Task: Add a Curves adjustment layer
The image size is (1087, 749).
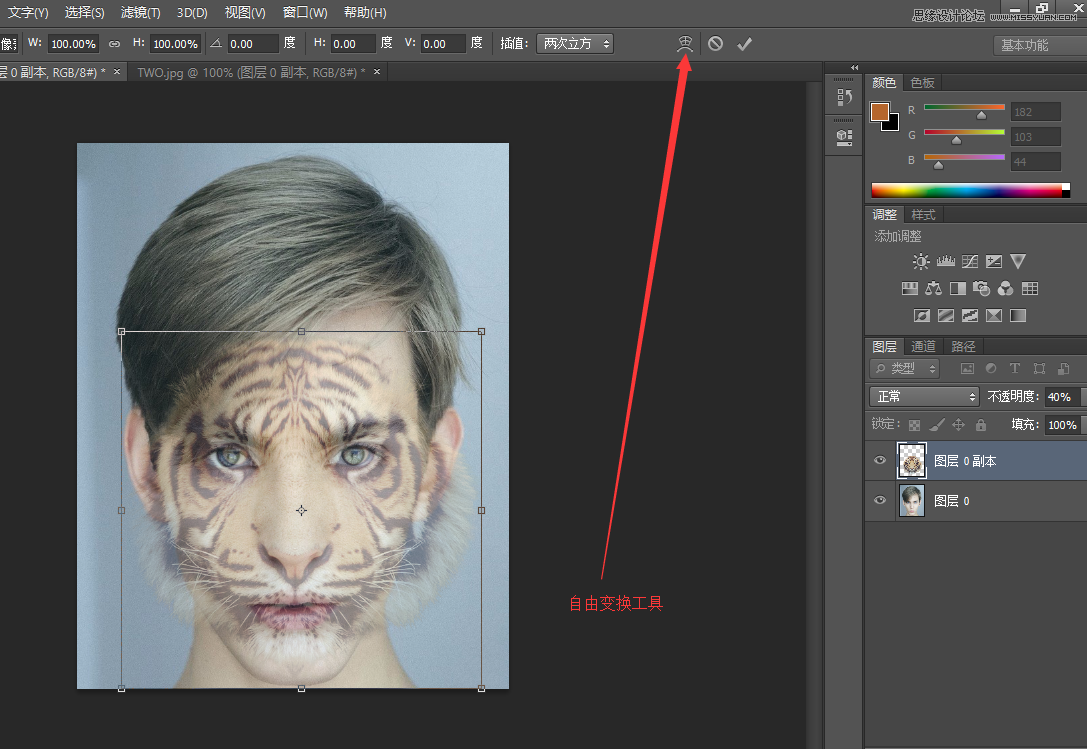Action: [x=970, y=261]
